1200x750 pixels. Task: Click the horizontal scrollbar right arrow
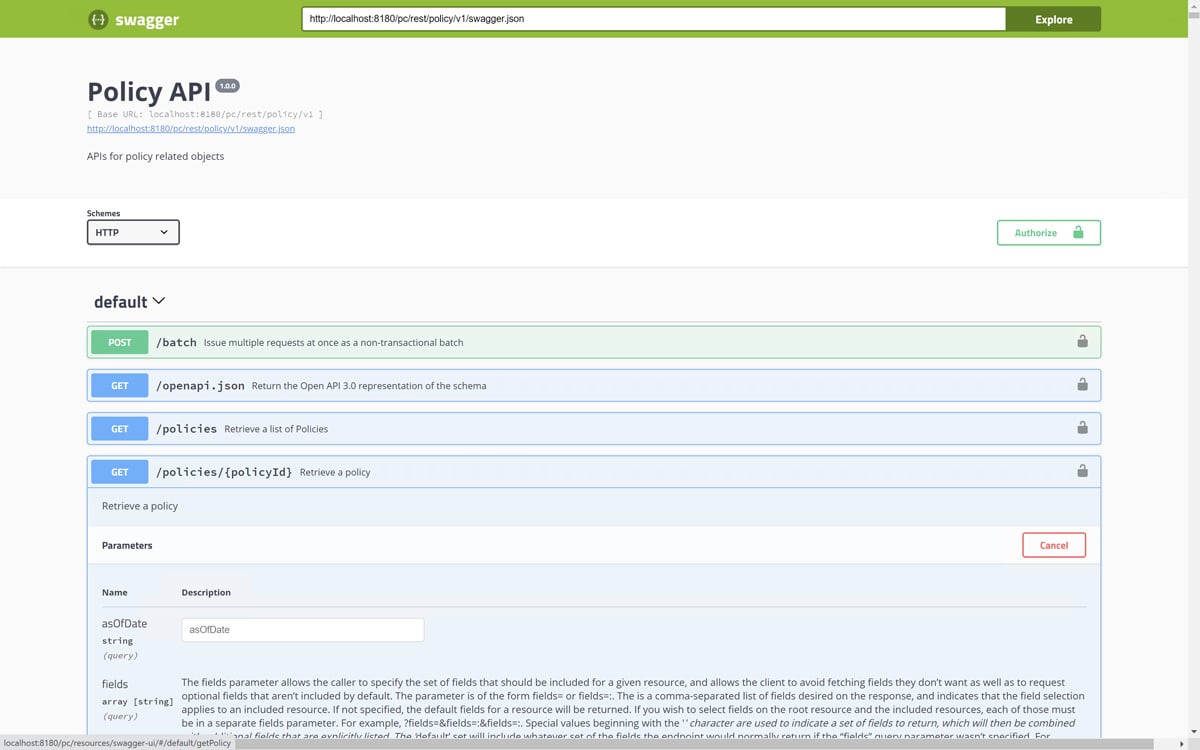tap(1182, 743)
